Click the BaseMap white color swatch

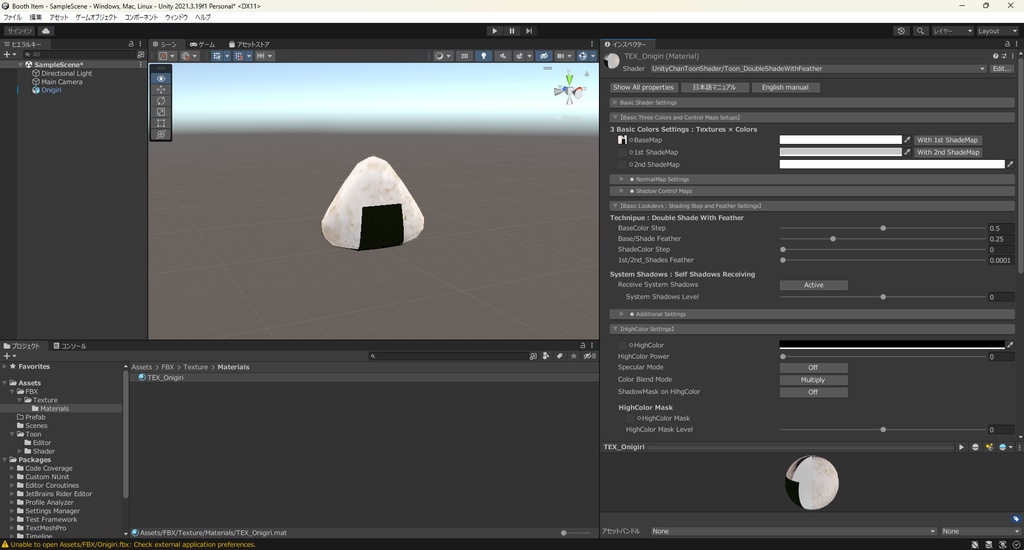coord(840,140)
